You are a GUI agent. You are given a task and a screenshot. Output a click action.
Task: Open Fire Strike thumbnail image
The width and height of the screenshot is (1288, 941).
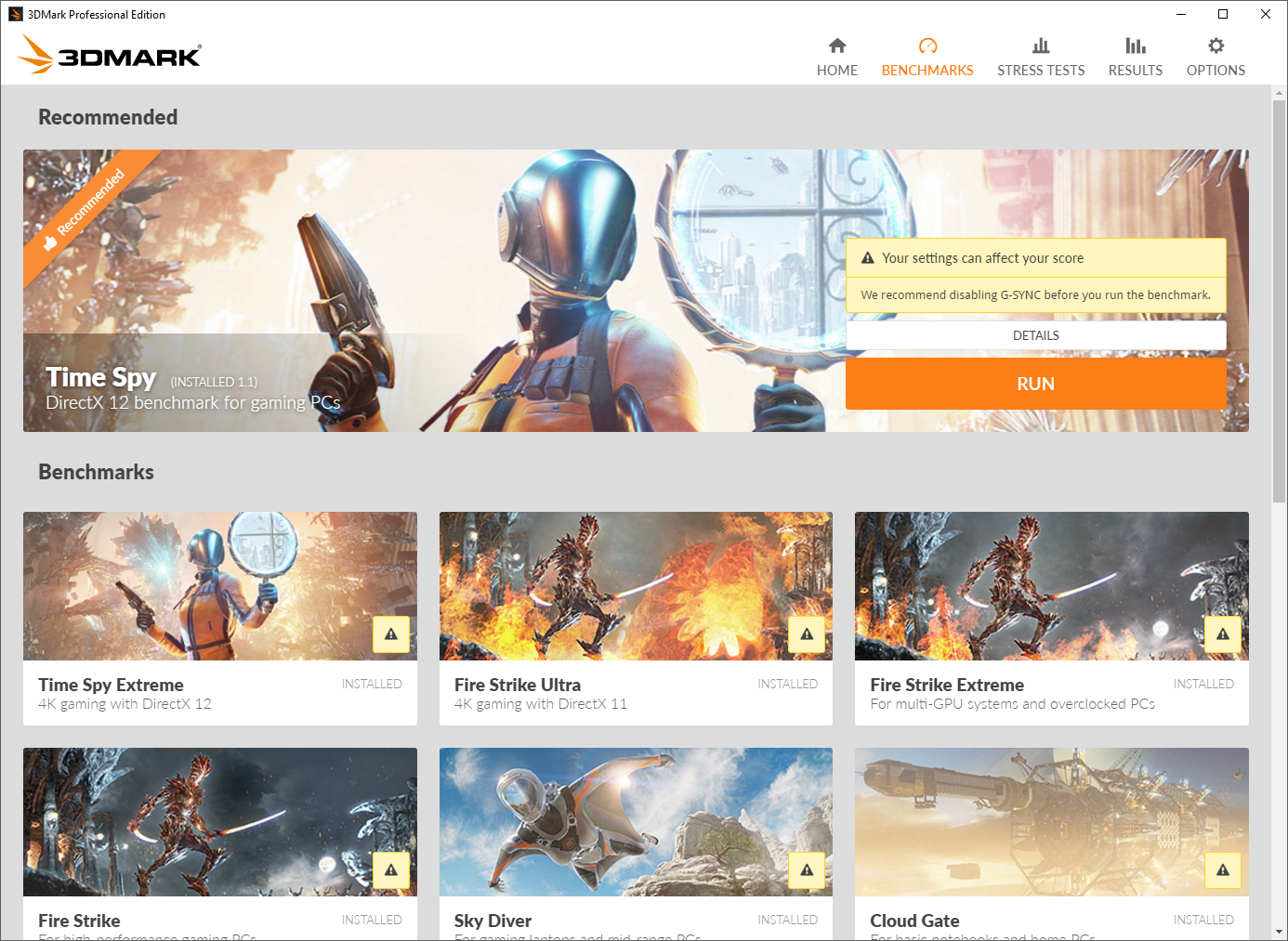coord(220,822)
